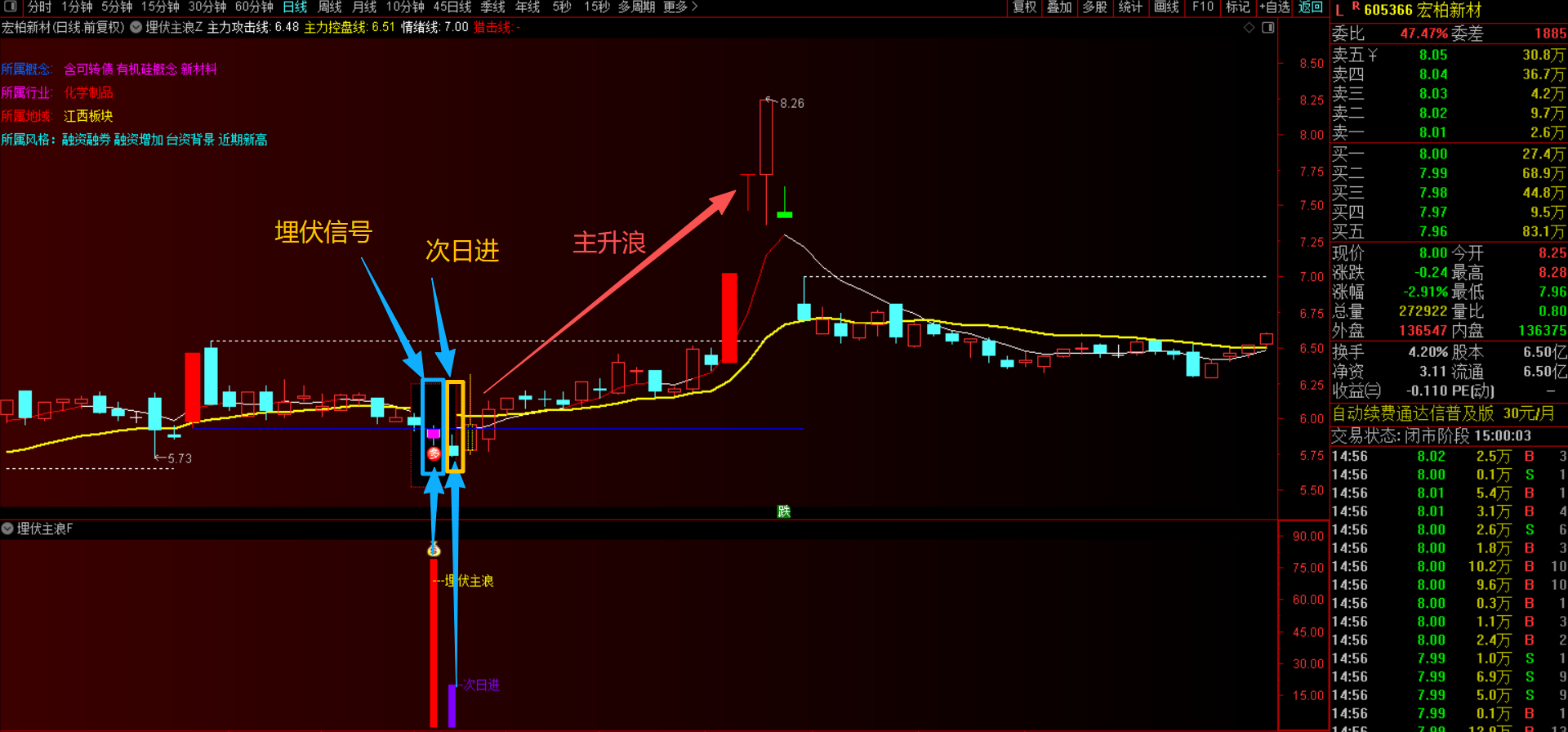Click the 8.26 high price label on chart
The width and height of the screenshot is (1568, 732).
click(x=792, y=103)
